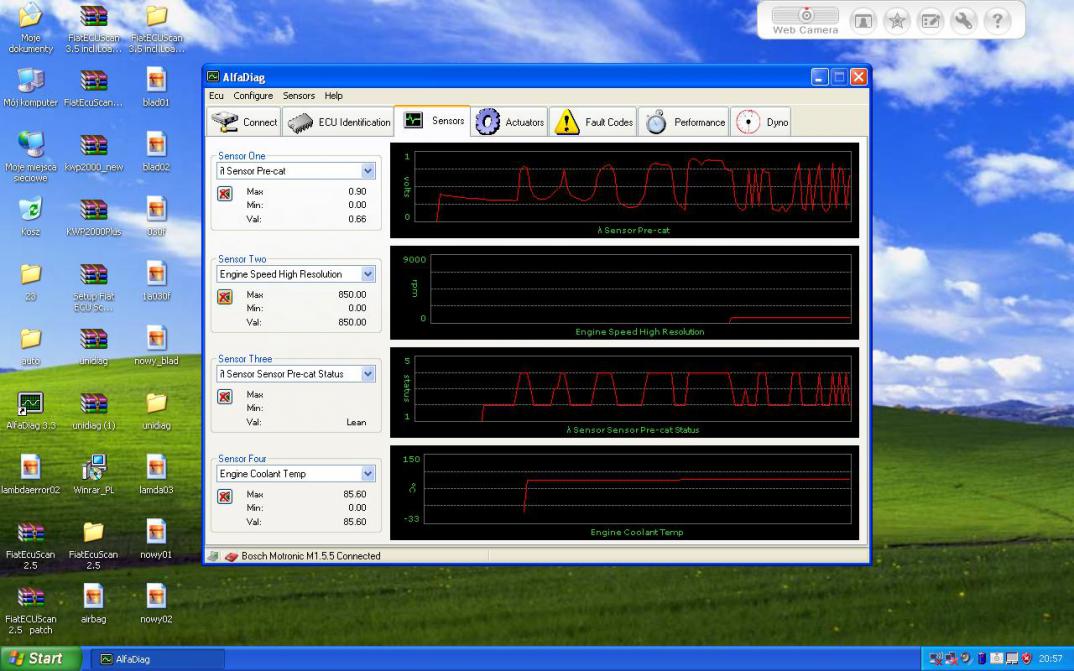Click the red X icon under Sensor One
1074x671 pixels.
[x=225, y=194]
